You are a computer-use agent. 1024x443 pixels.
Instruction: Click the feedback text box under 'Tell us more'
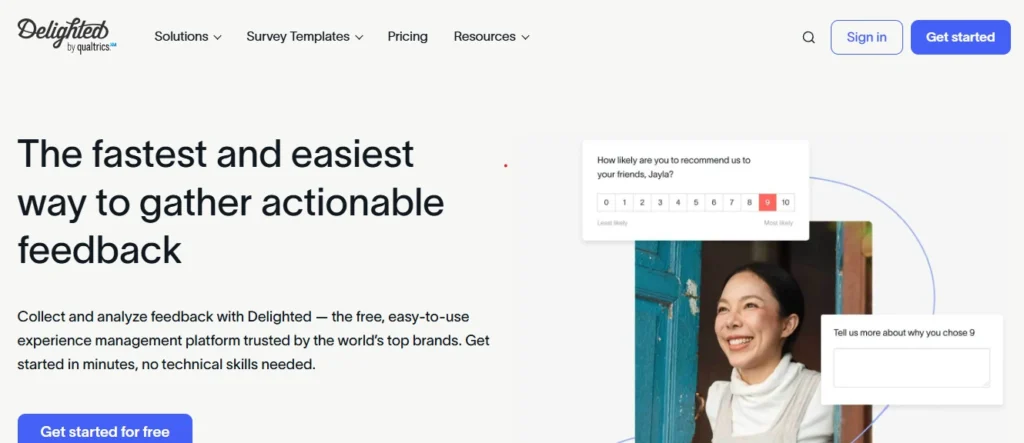(911, 368)
